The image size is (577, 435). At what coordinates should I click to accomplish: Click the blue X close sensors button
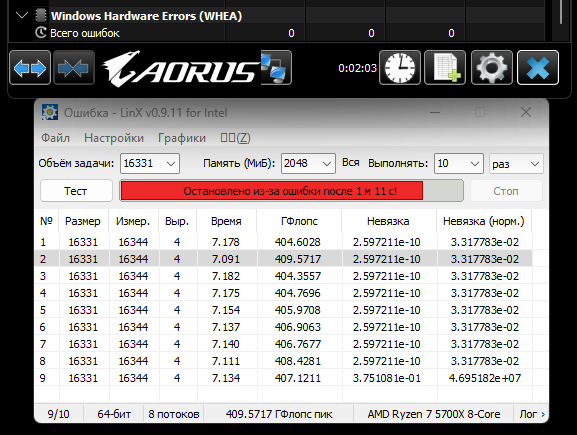coord(538,68)
